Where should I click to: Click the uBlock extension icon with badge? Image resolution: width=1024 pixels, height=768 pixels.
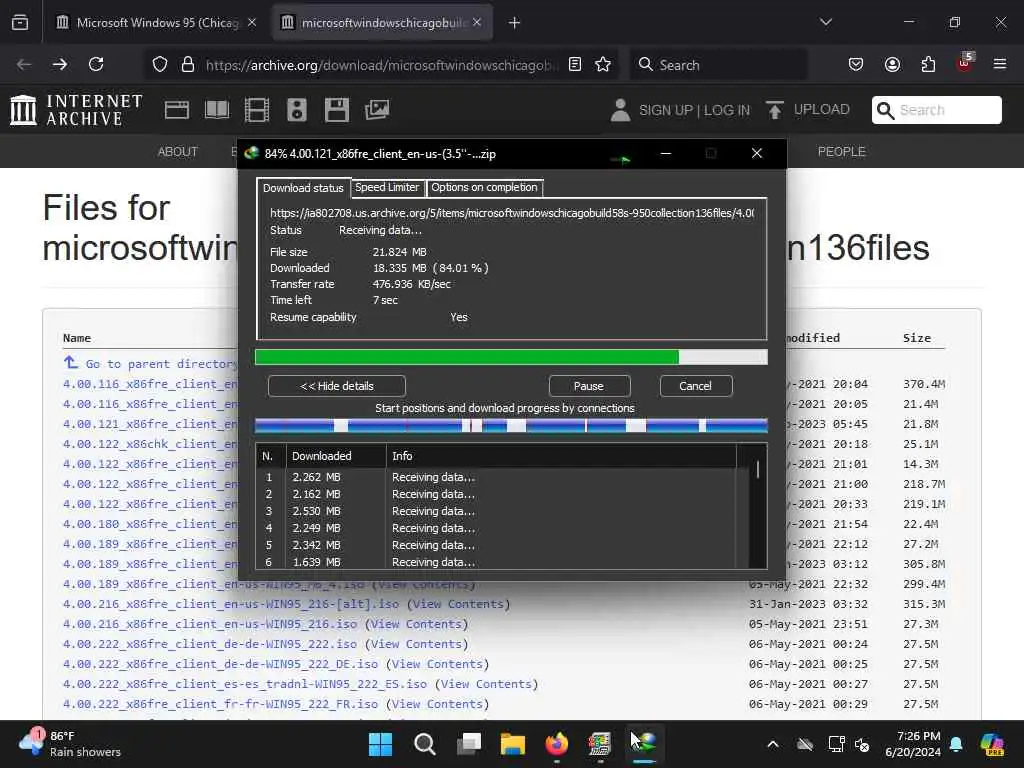click(965, 63)
